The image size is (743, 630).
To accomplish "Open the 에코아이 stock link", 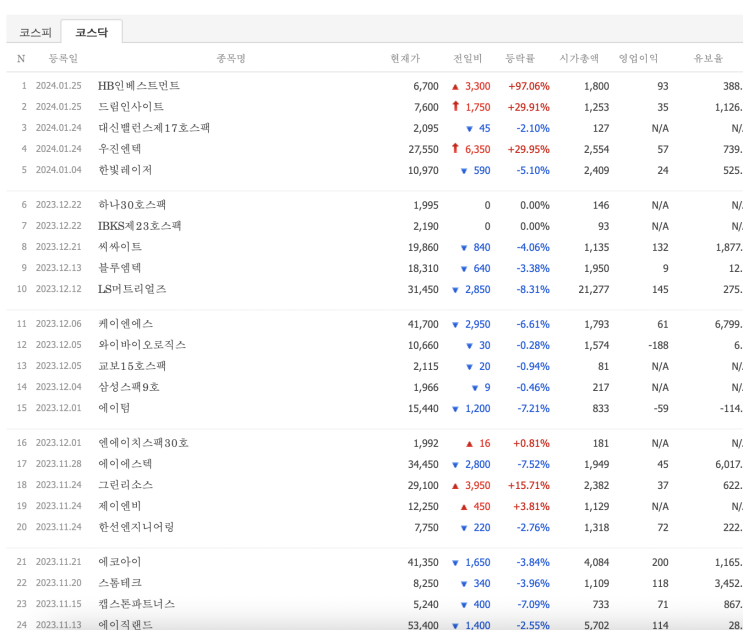I will click(119, 562).
